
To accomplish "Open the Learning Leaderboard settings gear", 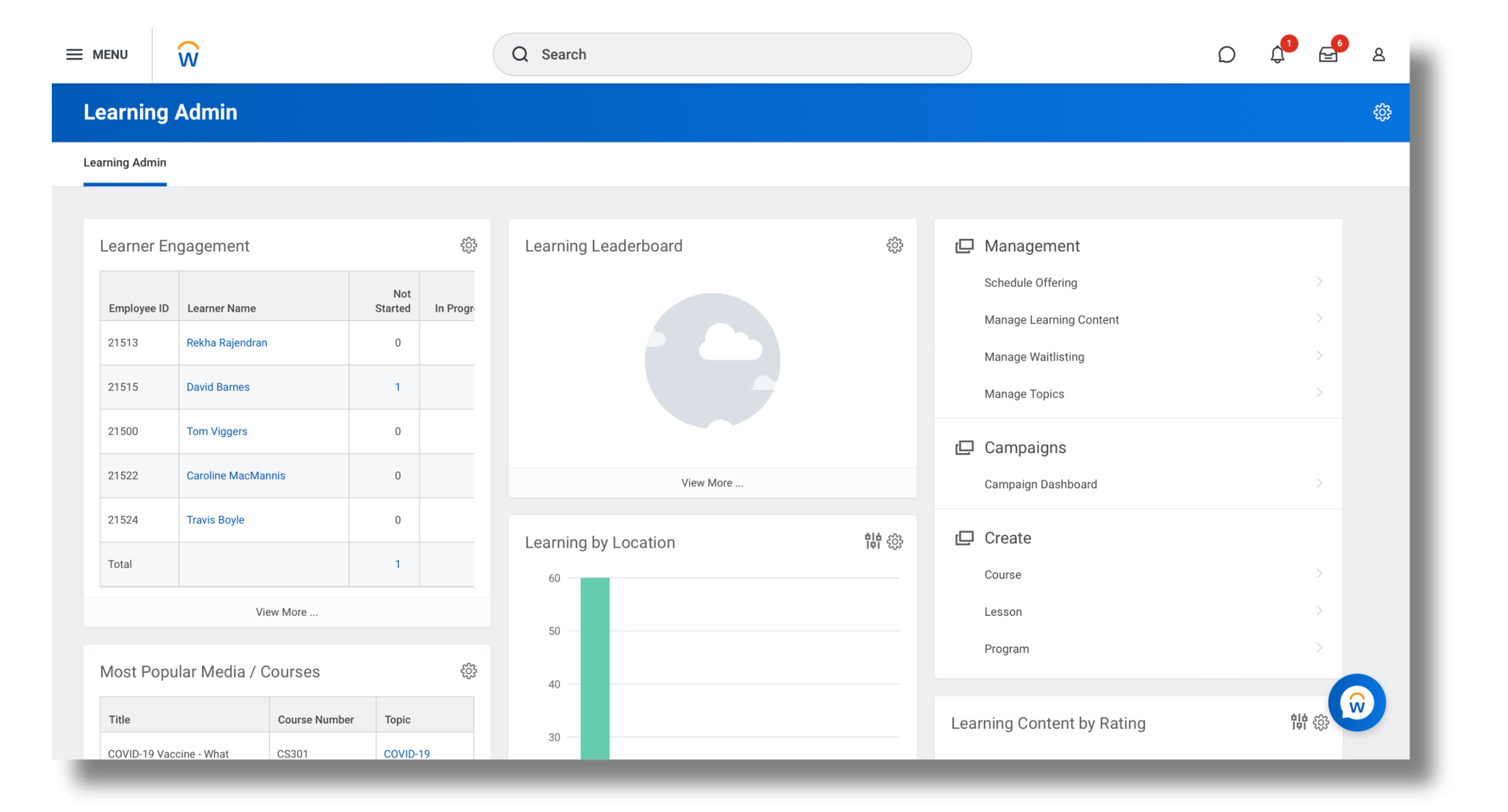I will [x=895, y=245].
